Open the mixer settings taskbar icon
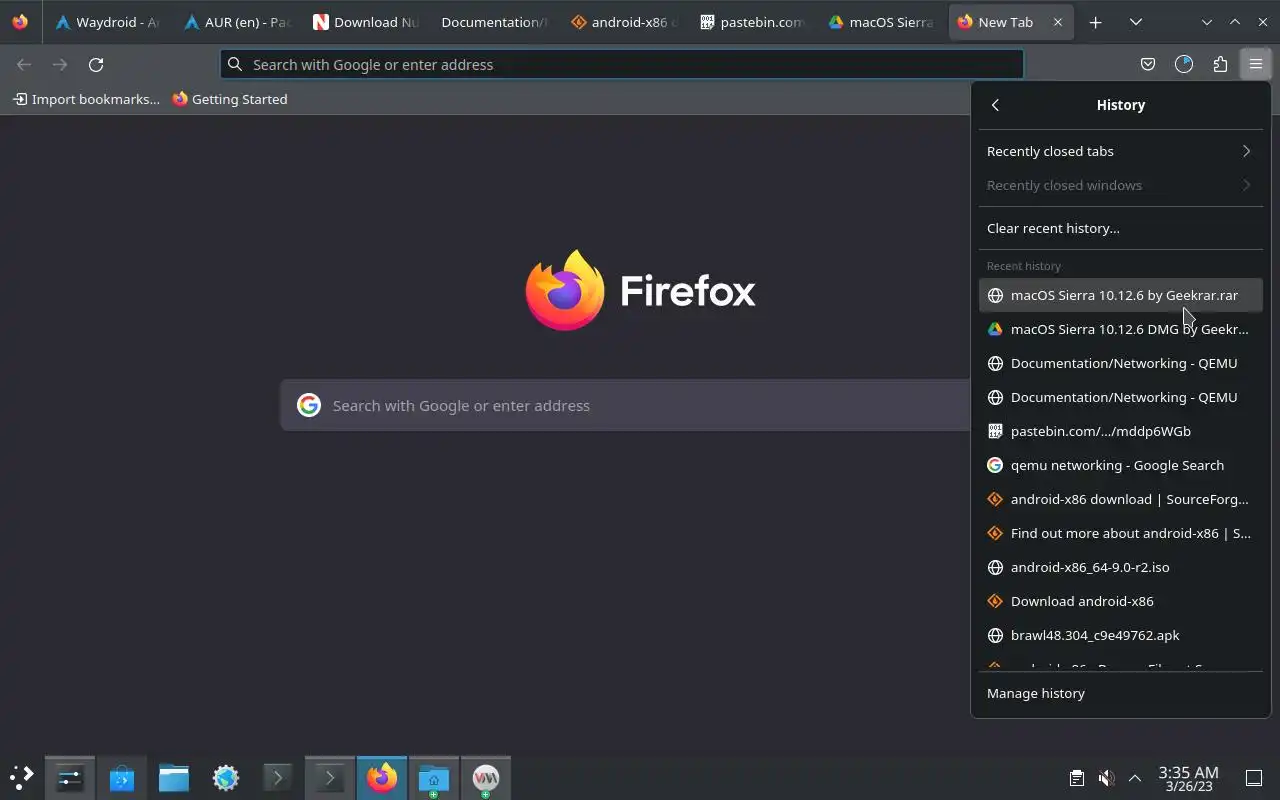Image resolution: width=1280 pixels, height=800 pixels. 70,778
